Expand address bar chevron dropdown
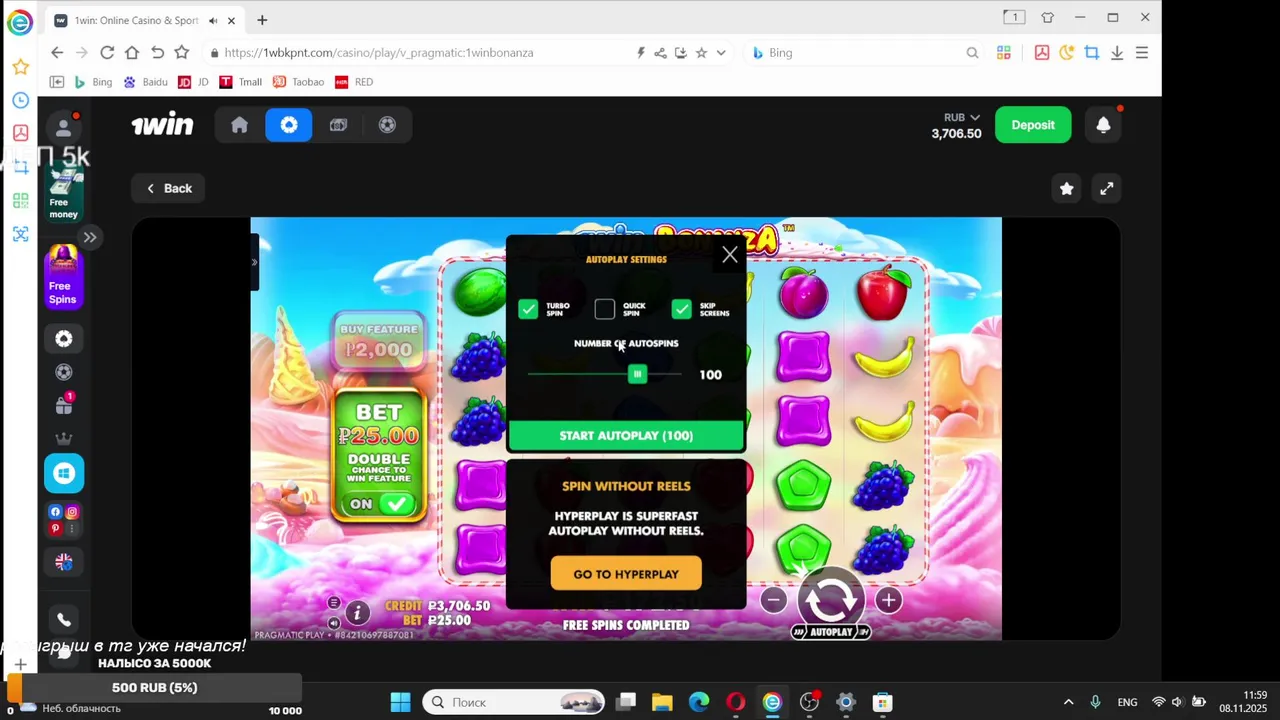Screen dimensions: 1280x720 coord(721,53)
